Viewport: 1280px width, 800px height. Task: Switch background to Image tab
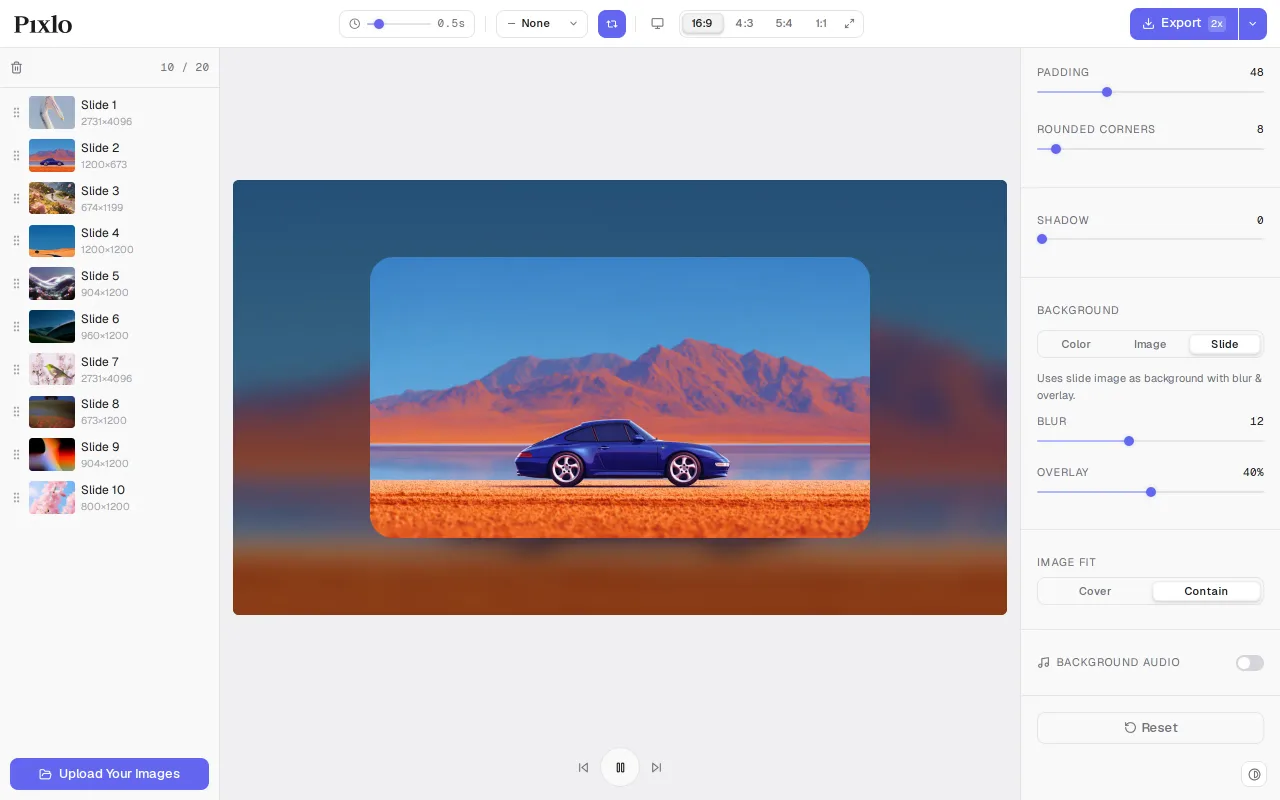pos(1150,344)
